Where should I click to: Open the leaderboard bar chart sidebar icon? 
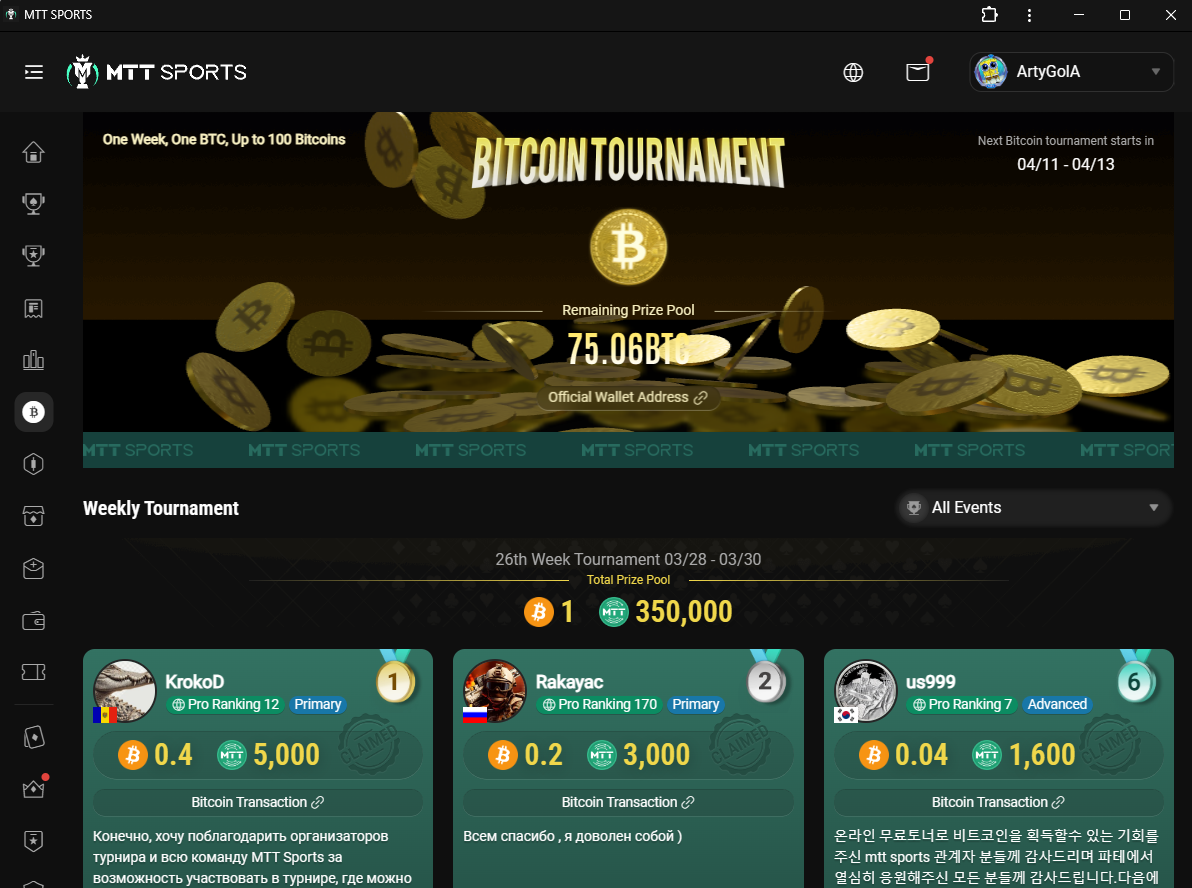pos(33,360)
